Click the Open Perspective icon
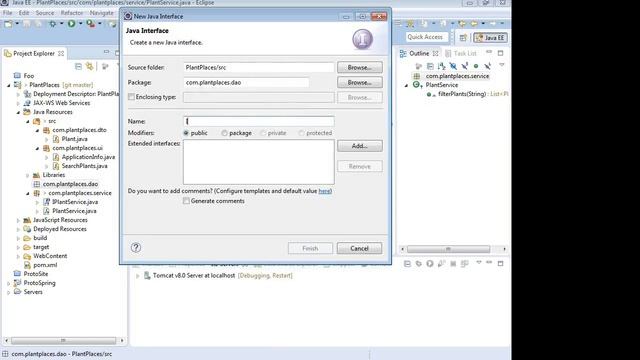 pos(463,38)
